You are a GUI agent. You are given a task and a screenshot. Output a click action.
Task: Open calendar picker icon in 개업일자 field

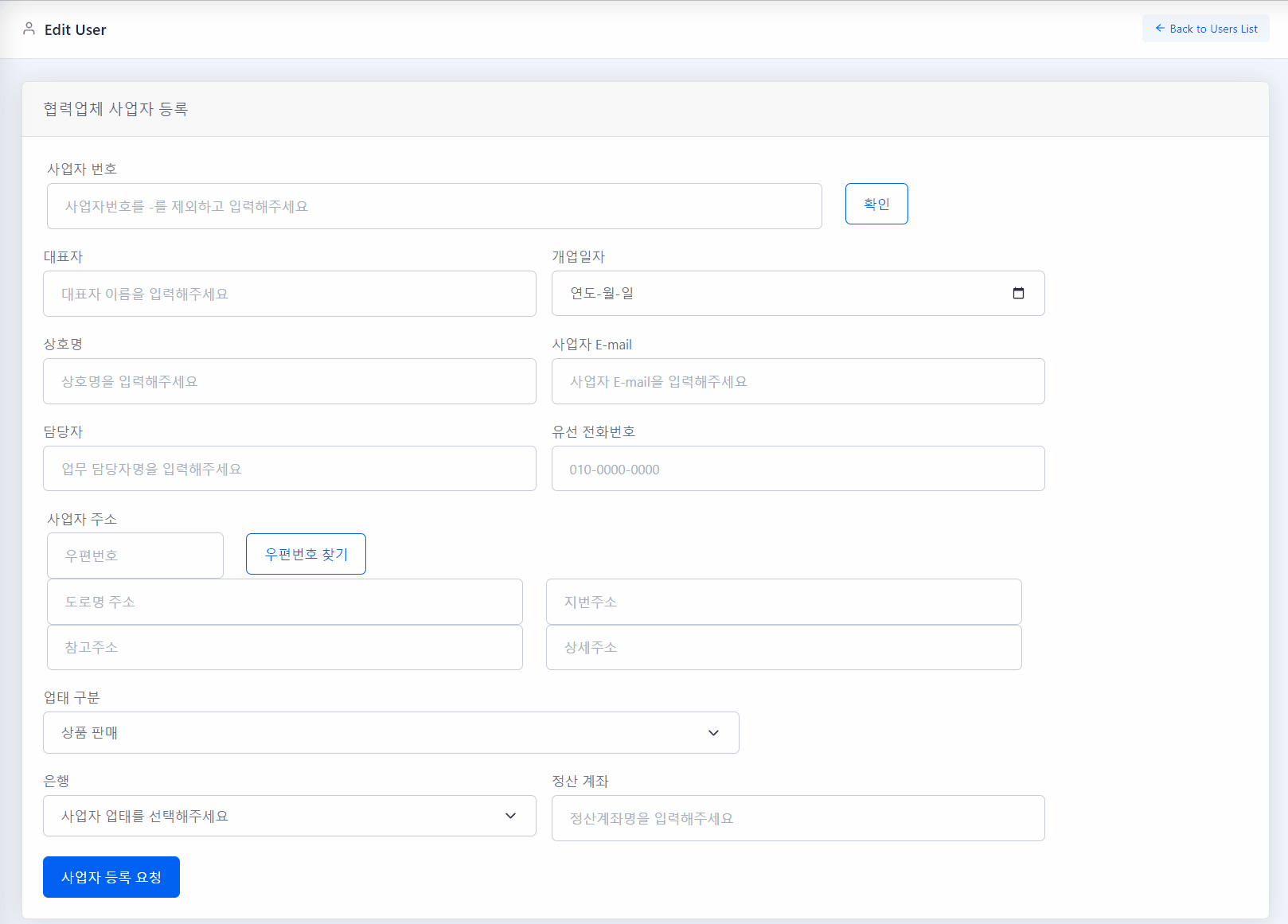1018,293
